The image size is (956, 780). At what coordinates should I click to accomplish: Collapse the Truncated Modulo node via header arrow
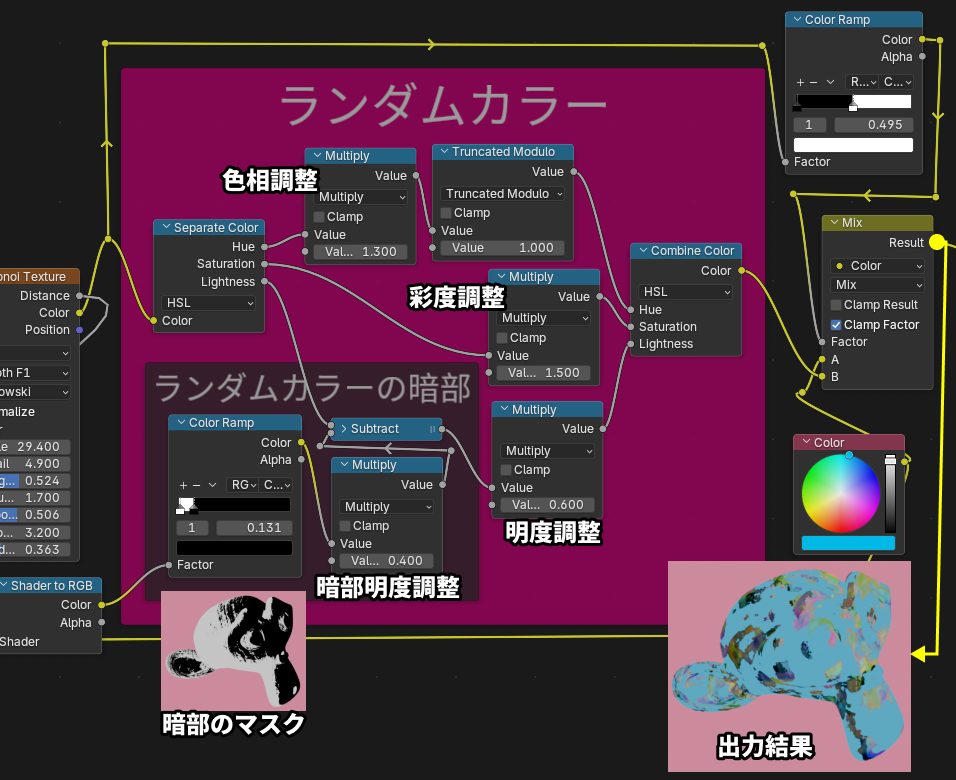tap(444, 152)
